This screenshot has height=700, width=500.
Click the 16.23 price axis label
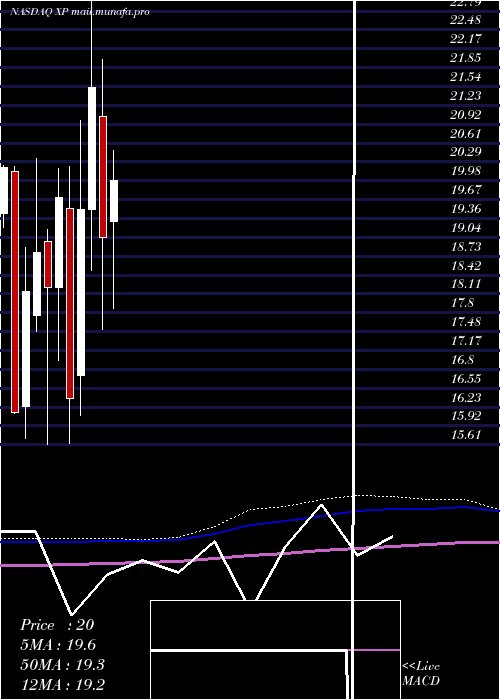[x=466, y=398]
